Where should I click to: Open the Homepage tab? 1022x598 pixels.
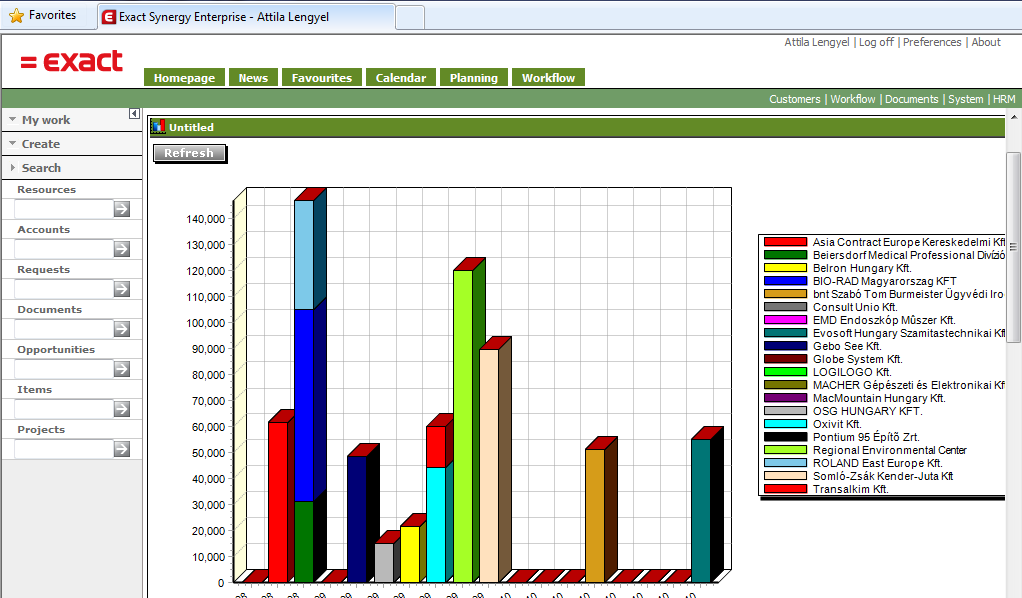click(x=184, y=78)
